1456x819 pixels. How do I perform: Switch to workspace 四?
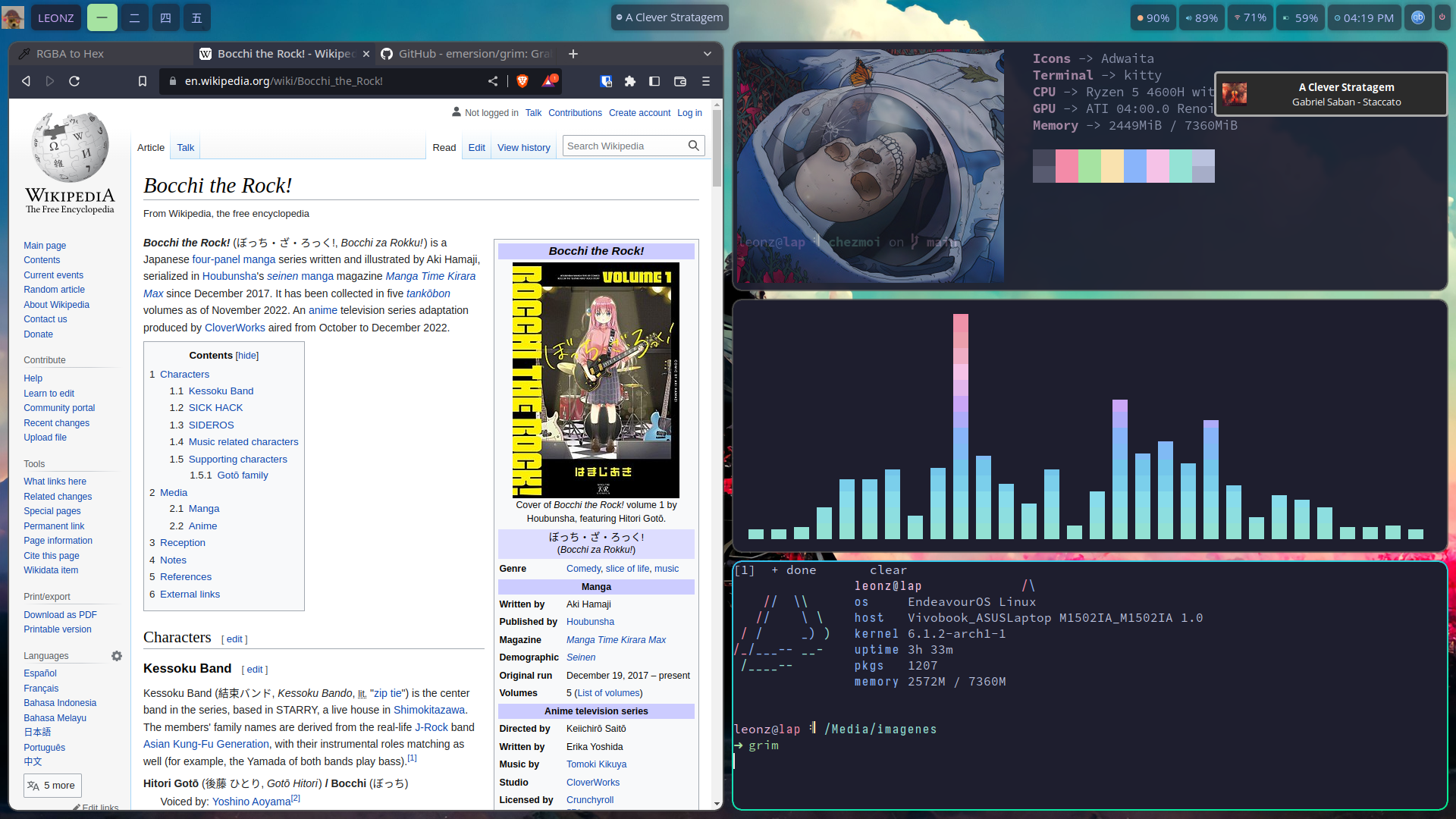tap(165, 17)
